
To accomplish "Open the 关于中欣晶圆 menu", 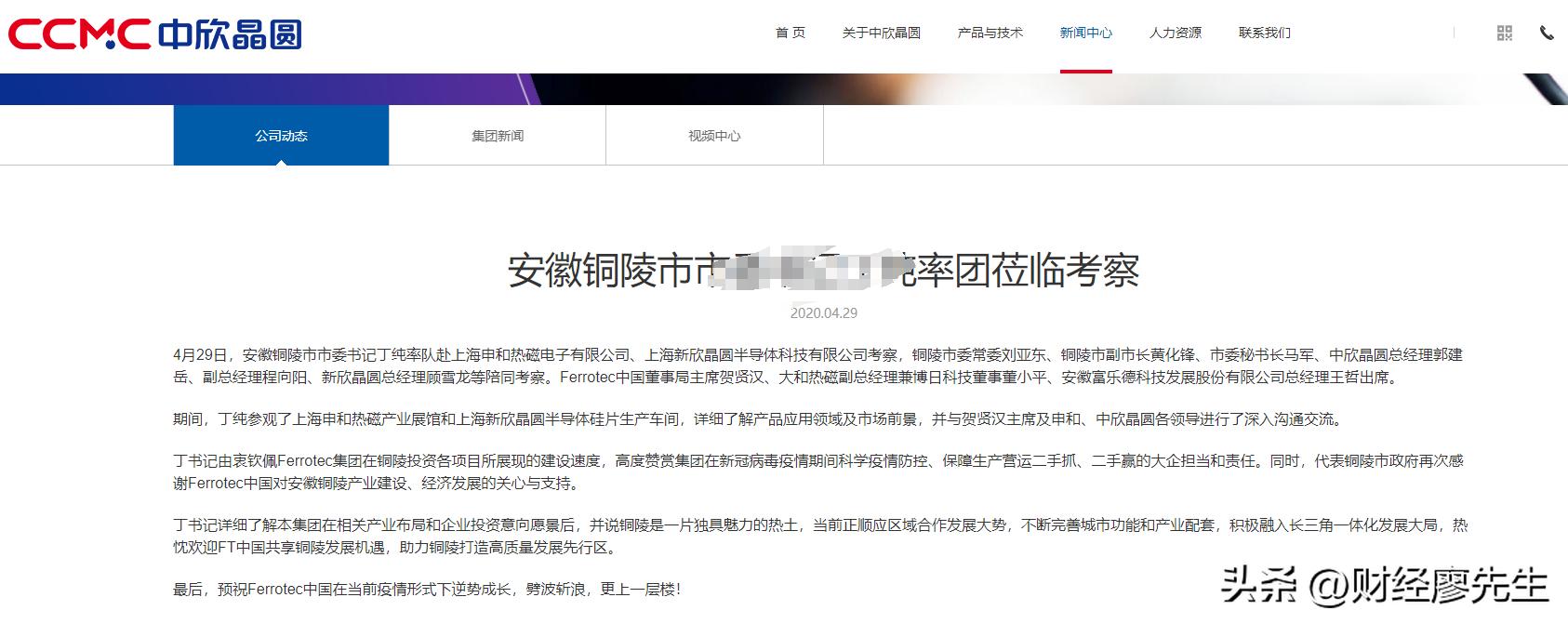I will 881,33.
